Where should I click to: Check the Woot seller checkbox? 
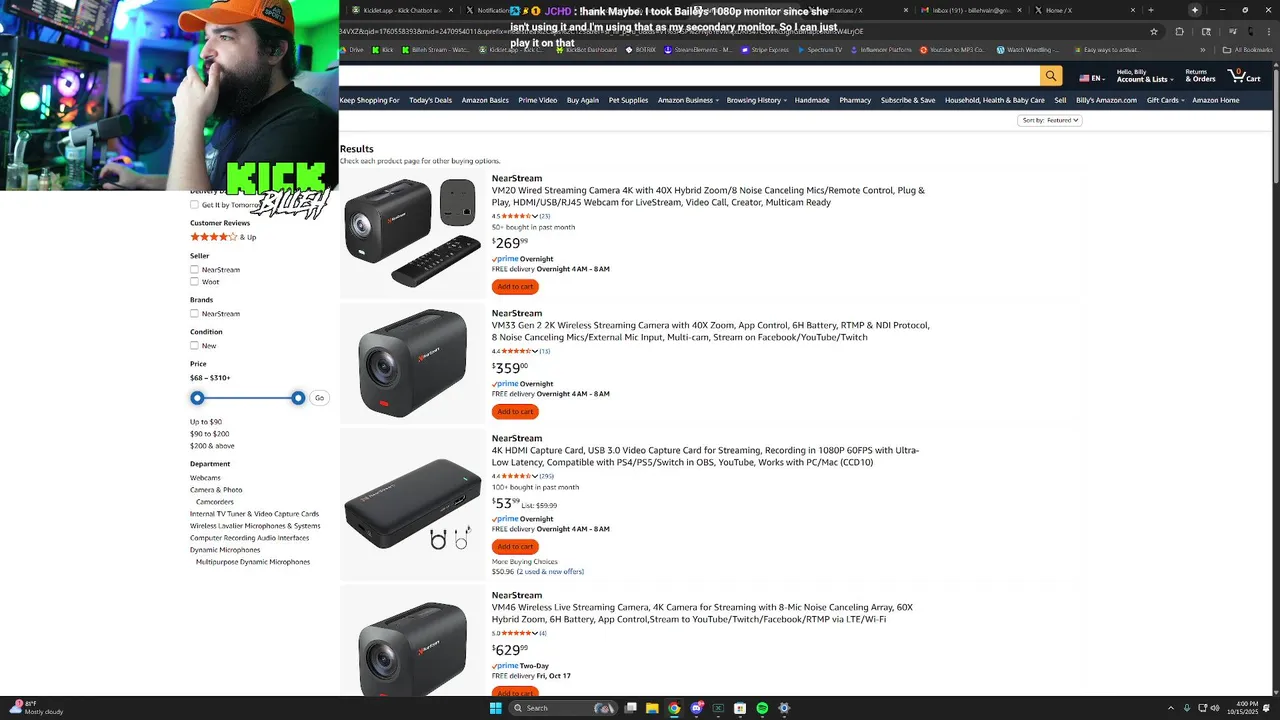(x=194, y=282)
